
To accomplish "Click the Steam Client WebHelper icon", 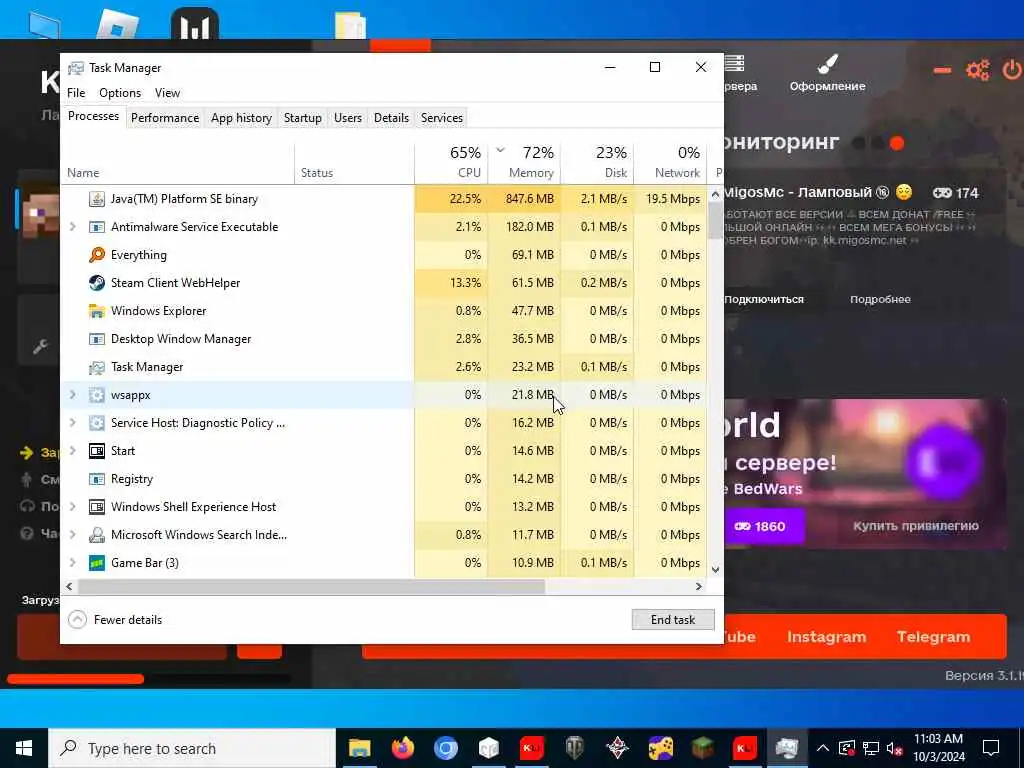I will 97,283.
